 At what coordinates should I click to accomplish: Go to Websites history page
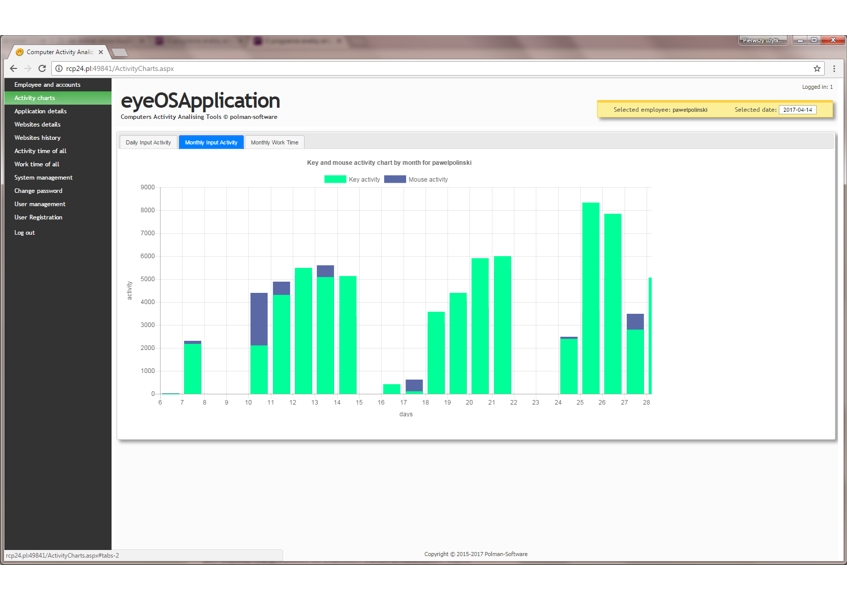37,138
